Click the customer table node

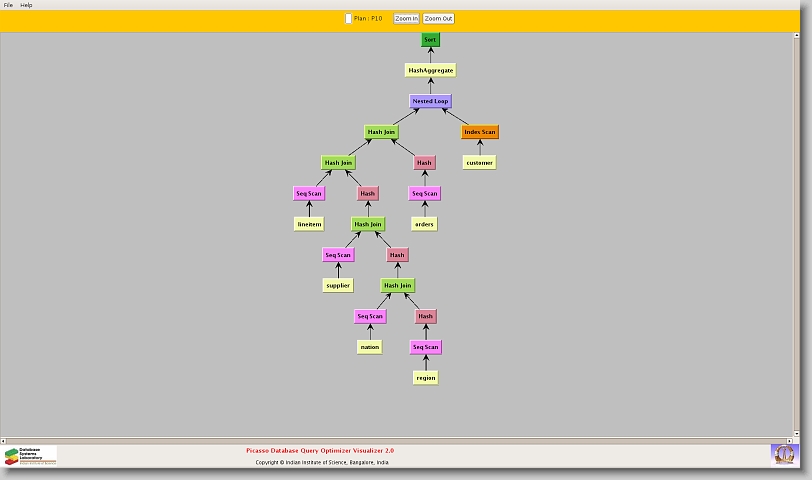pyautogui.click(x=479, y=163)
